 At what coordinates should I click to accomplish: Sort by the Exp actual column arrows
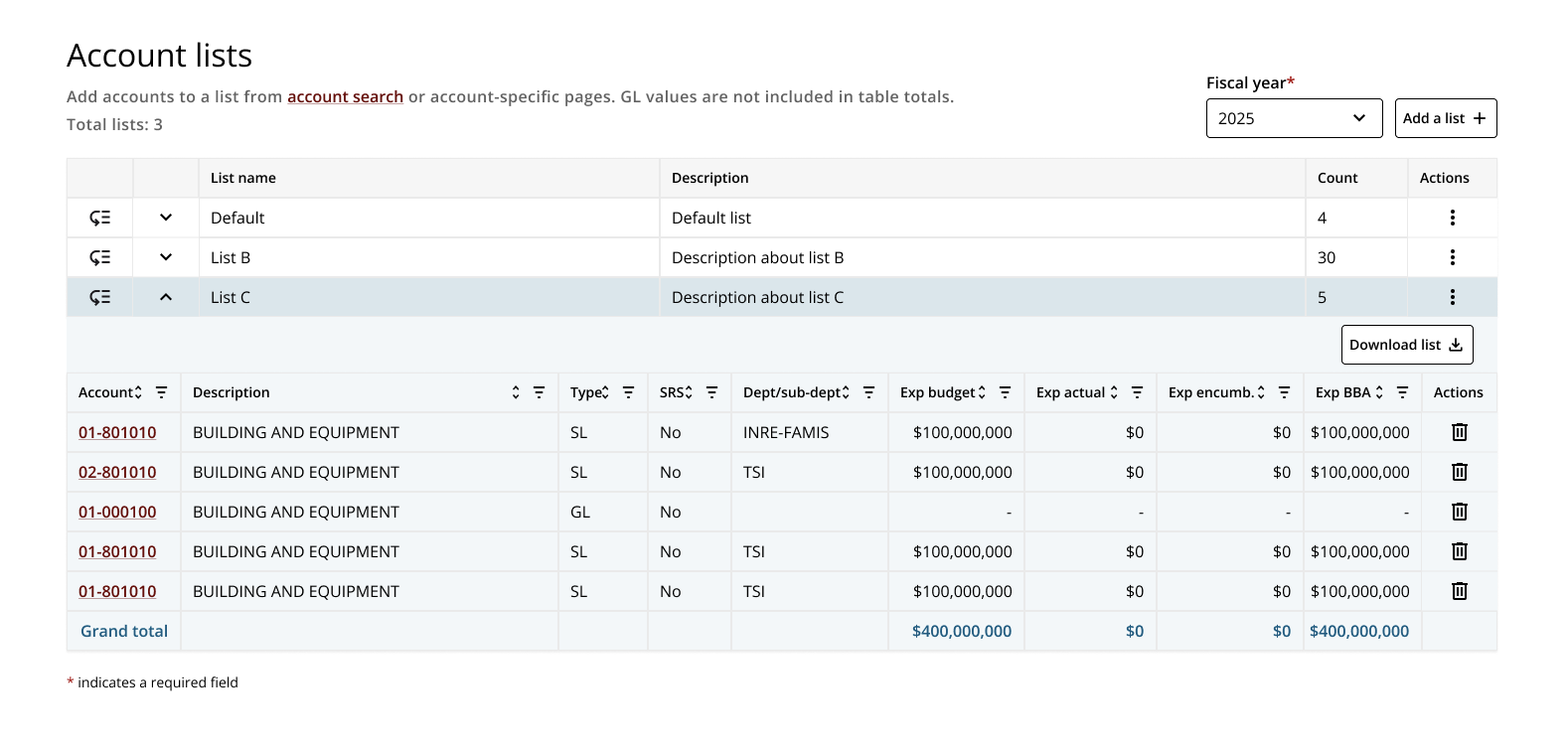click(1114, 392)
